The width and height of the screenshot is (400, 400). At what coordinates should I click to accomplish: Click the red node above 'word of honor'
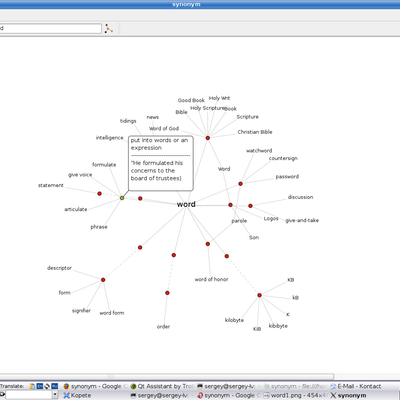click(208, 244)
